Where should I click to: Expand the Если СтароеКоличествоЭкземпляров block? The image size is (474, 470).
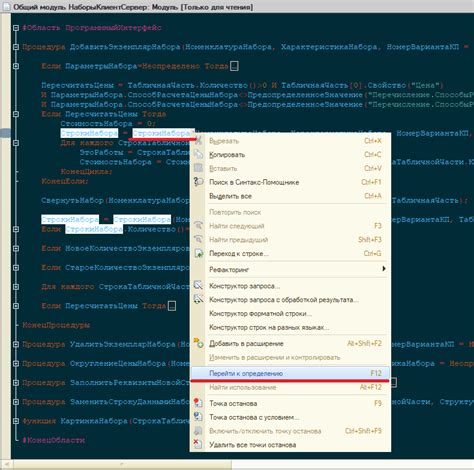pos(16,268)
